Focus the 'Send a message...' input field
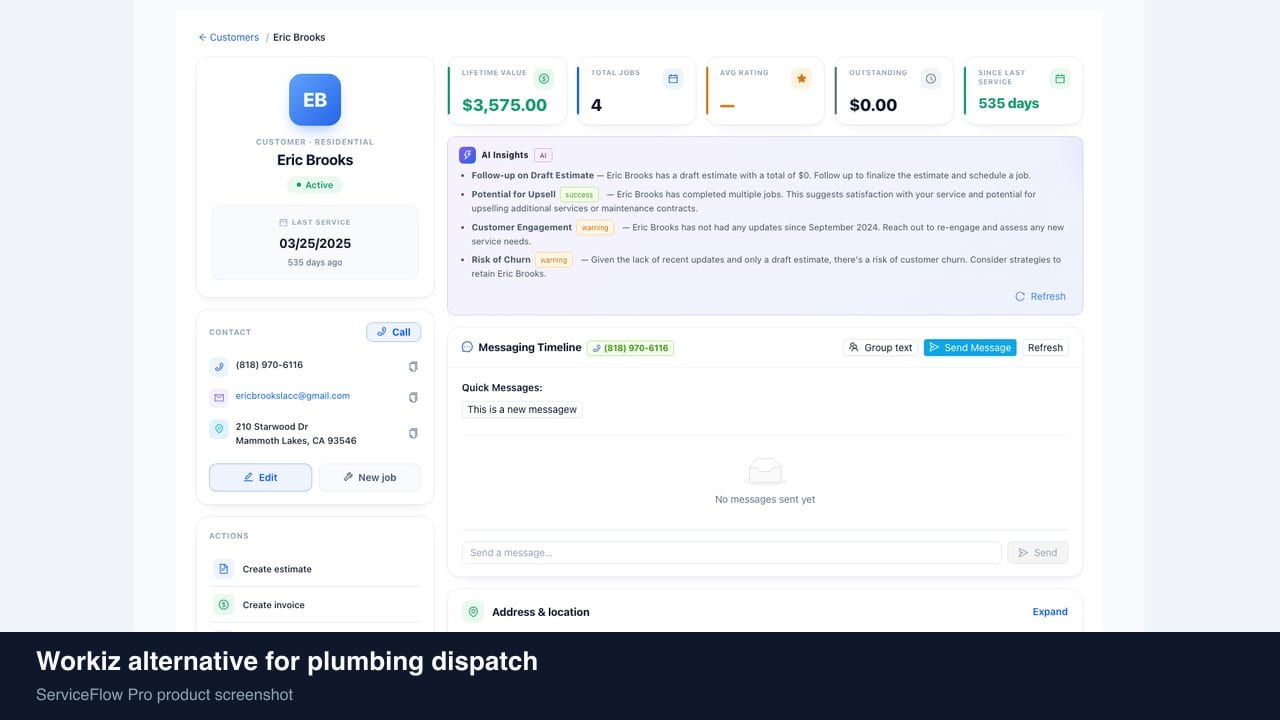Image resolution: width=1280 pixels, height=720 pixels. click(731, 552)
